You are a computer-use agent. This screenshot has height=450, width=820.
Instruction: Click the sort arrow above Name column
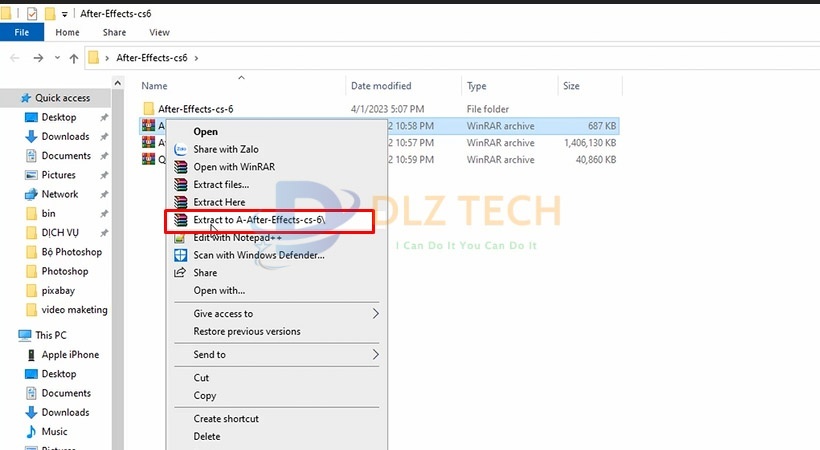pyautogui.click(x=241, y=77)
